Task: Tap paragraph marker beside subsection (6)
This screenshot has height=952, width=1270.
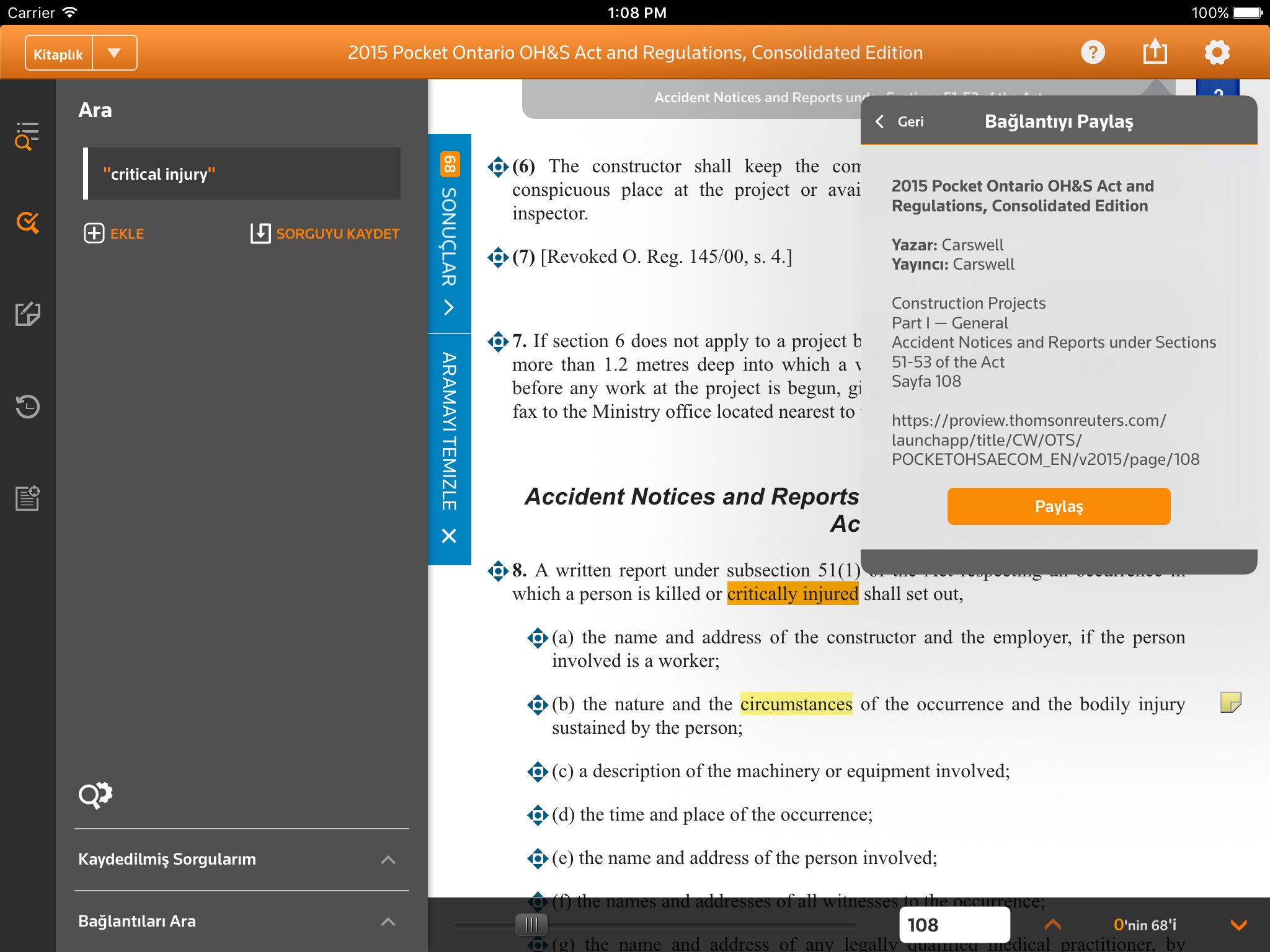Action: pos(498,167)
